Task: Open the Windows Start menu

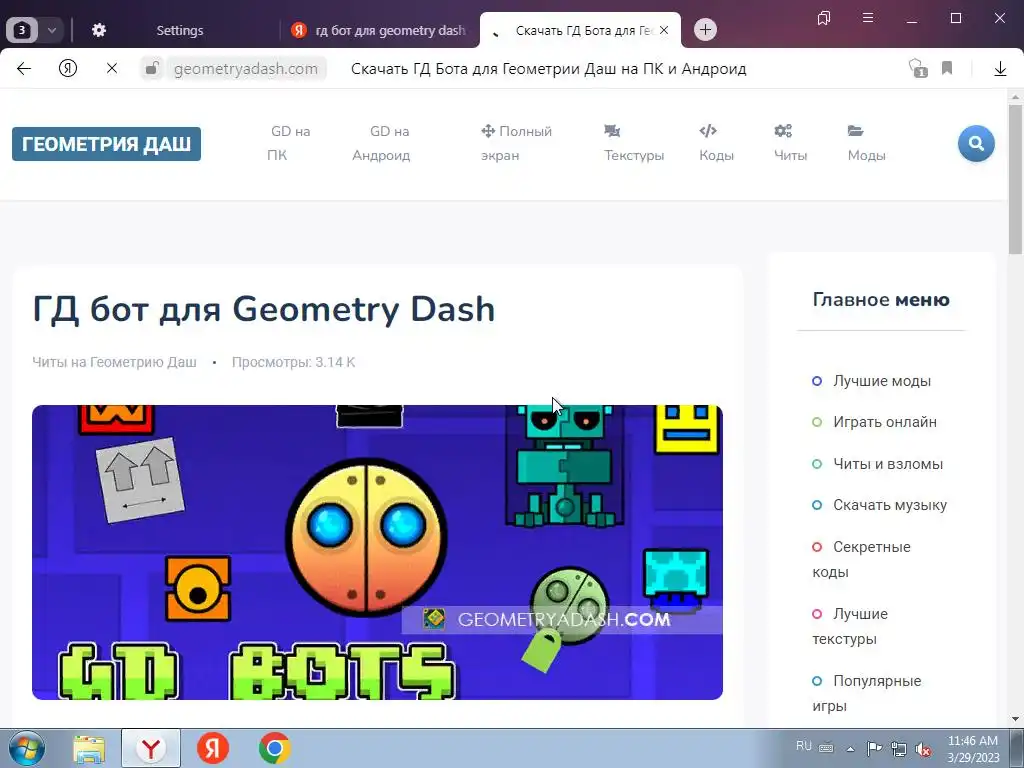Action: [25, 748]
